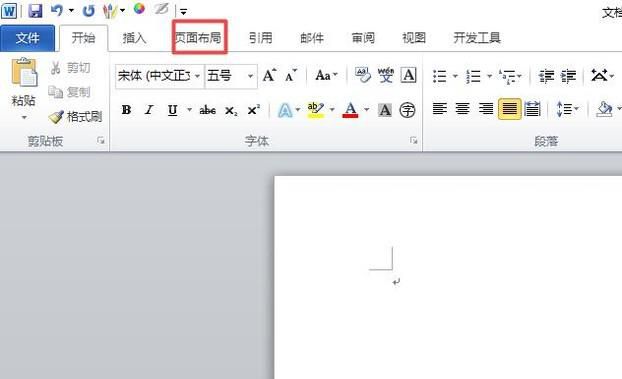
Task: Click the Decrease Indent icon
Action: point(546,75)
